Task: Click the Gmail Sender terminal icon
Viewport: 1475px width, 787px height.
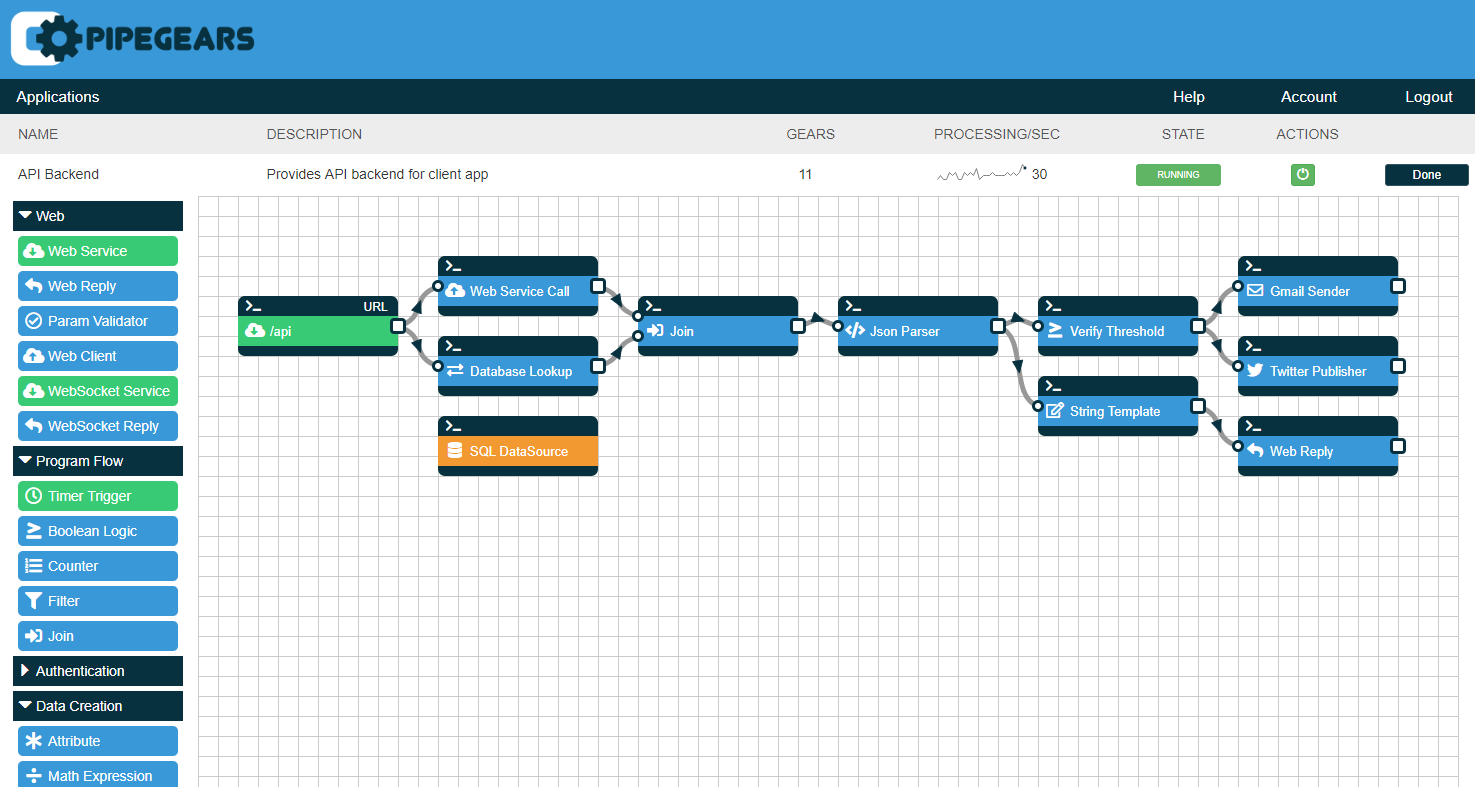Action: click(1253, 266)
